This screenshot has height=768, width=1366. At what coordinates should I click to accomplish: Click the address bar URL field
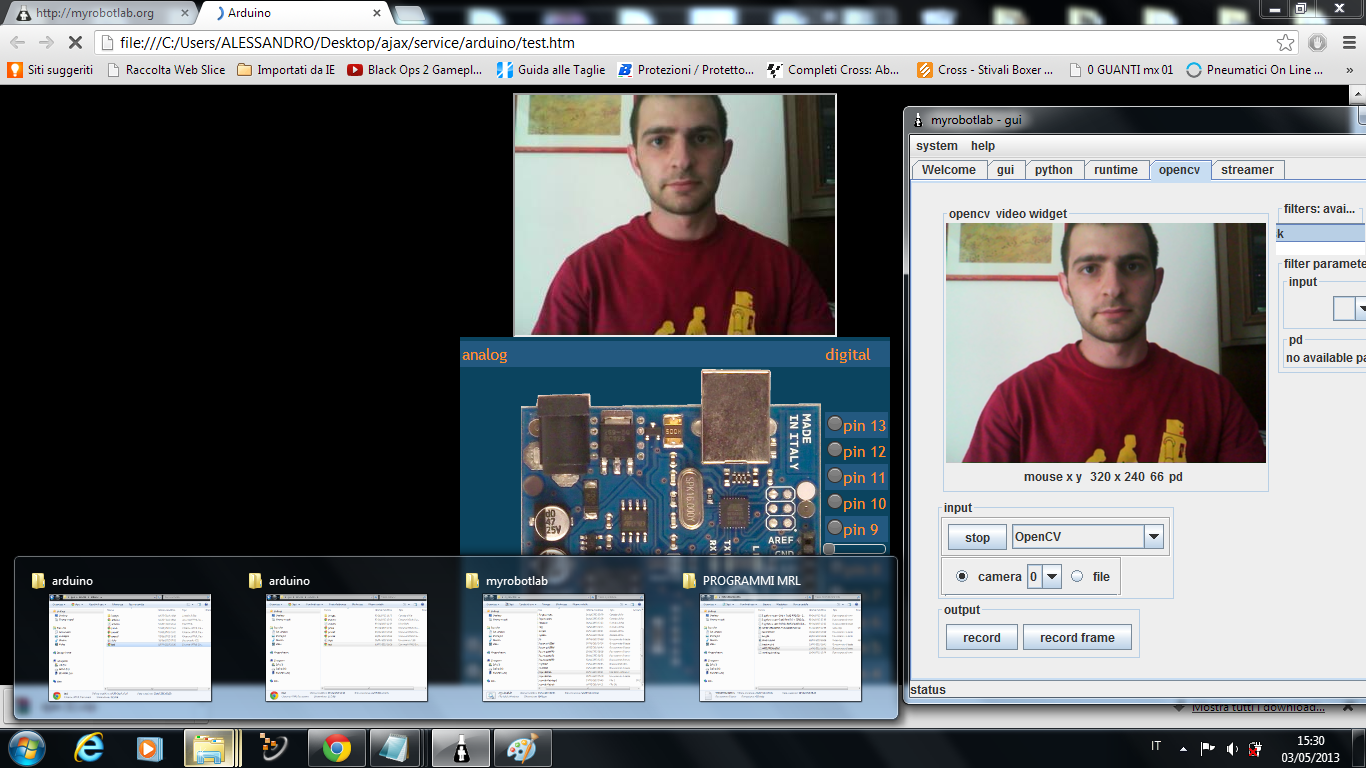[x=686, y=43]
